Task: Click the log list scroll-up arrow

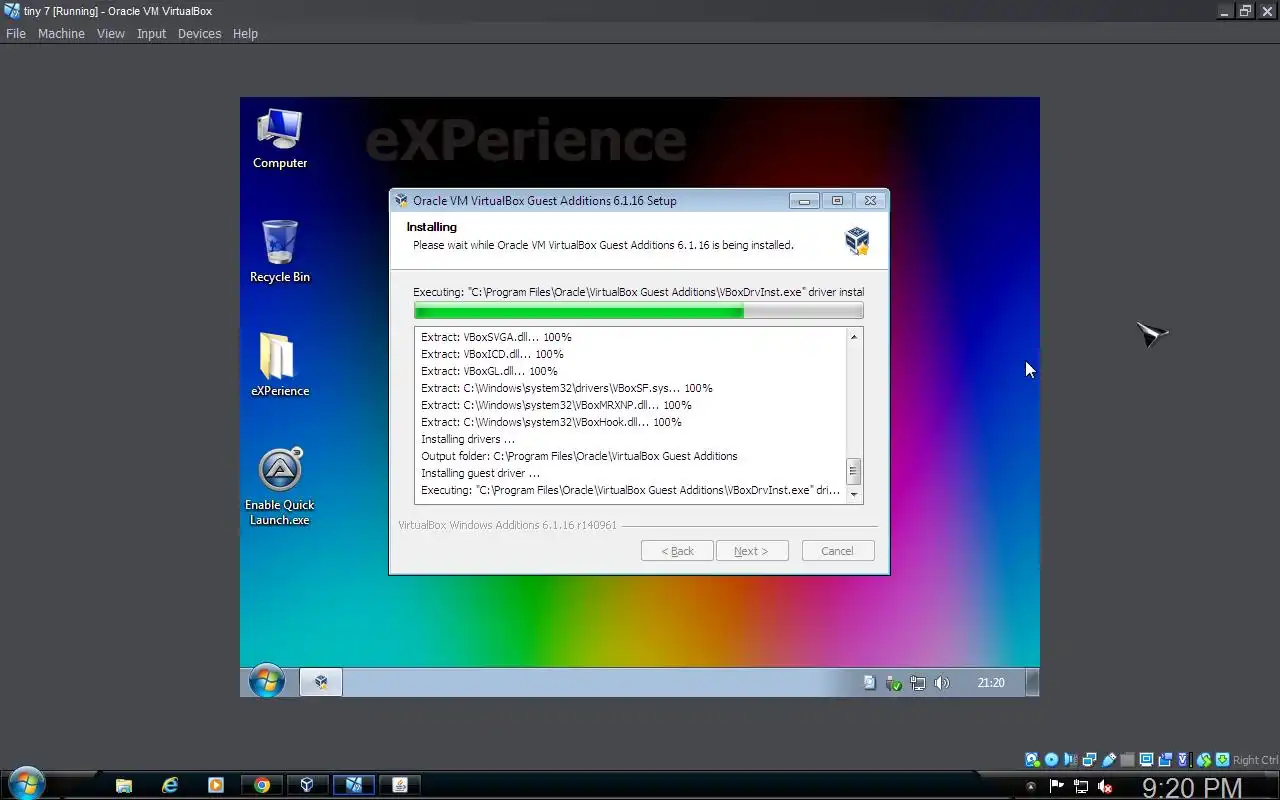Action: [854, 337]
